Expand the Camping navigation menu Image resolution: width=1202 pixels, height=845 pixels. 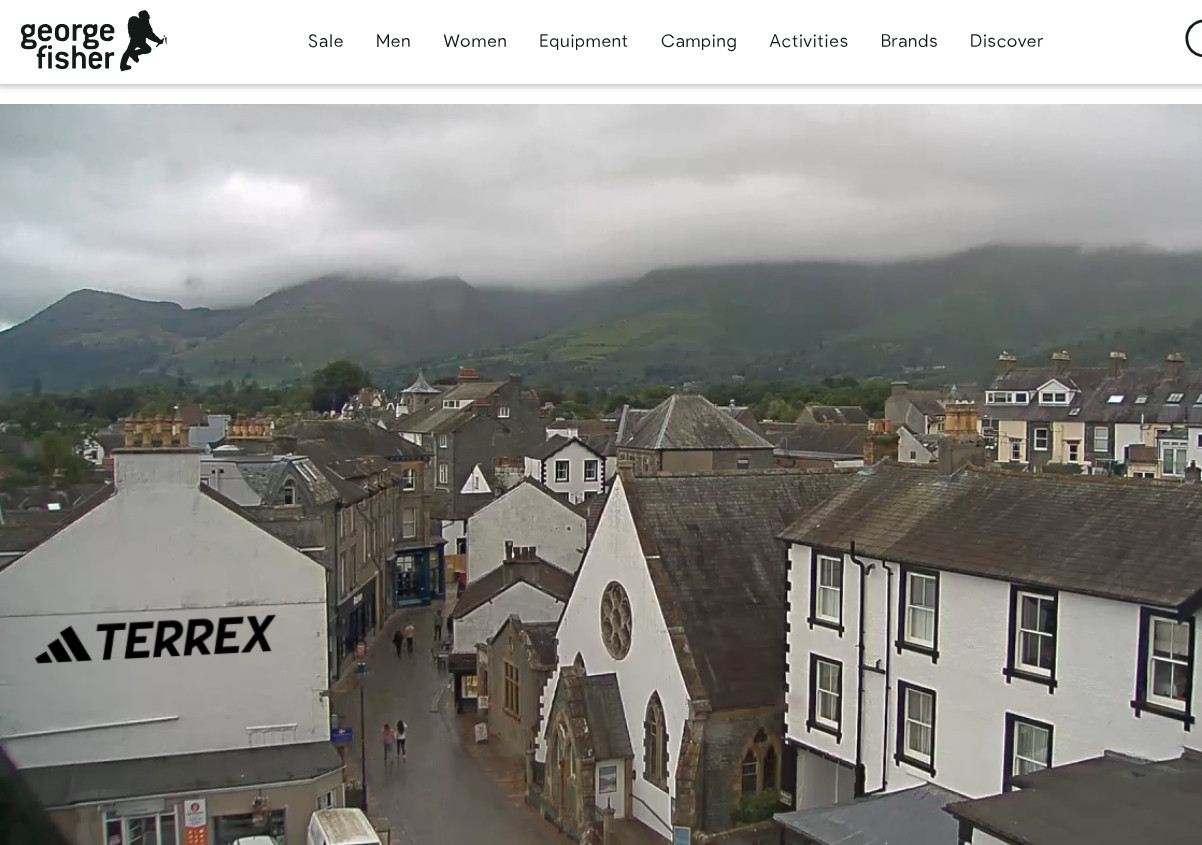coord(698,41)
